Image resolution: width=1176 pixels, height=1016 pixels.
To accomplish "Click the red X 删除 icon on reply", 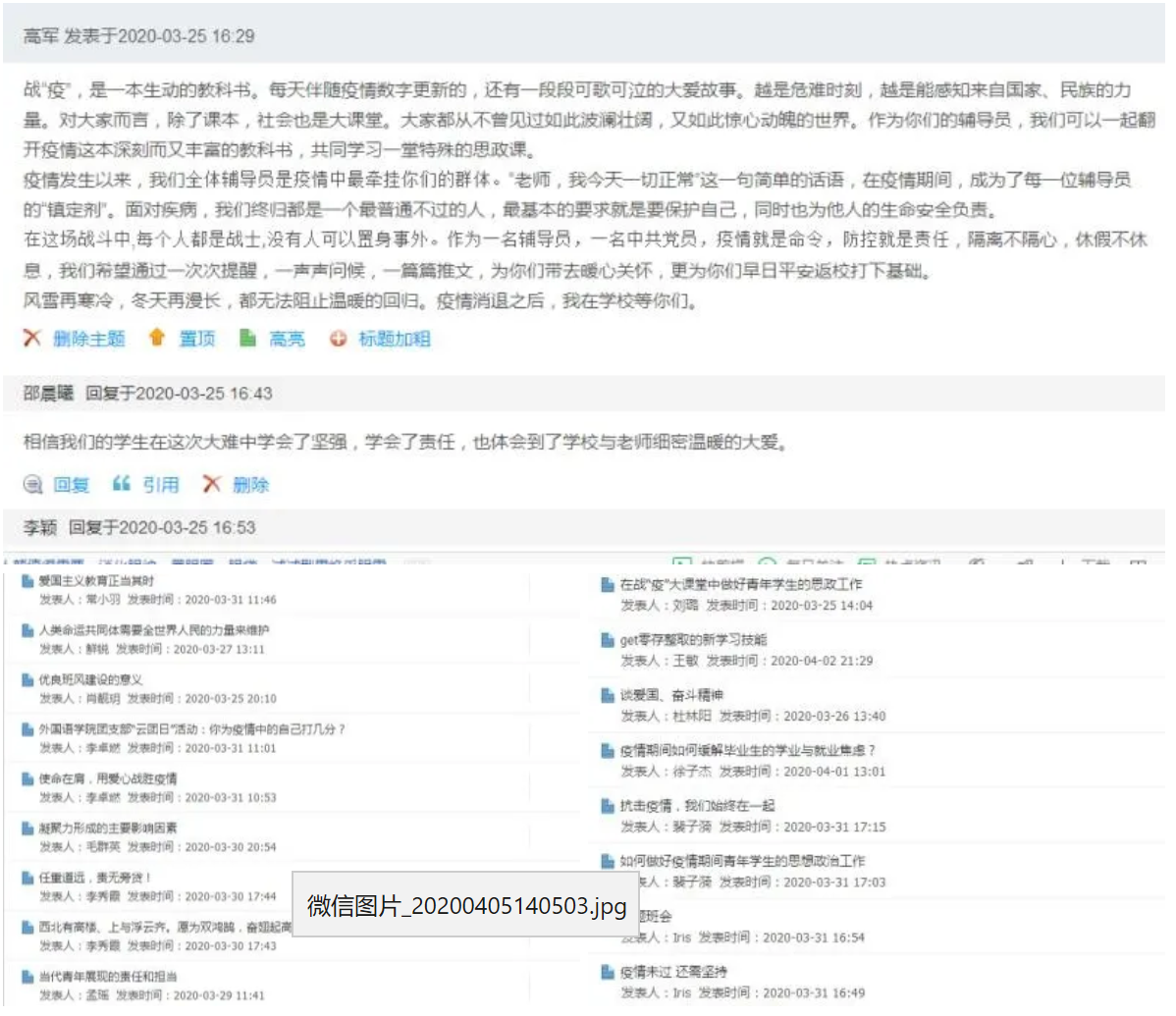I will pos(211,483).
